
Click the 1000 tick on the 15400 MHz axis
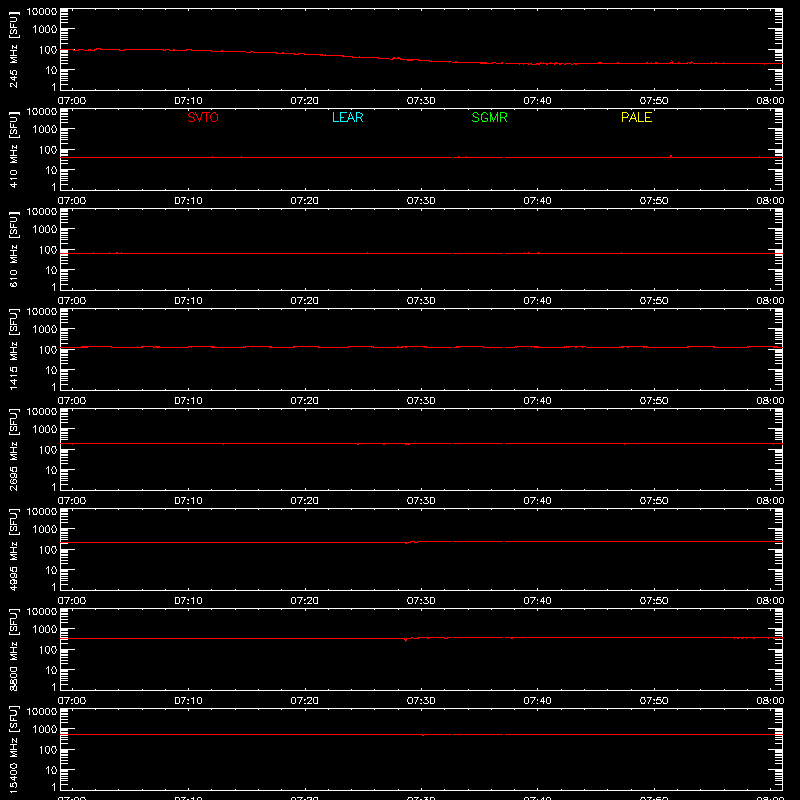(45, 730)
